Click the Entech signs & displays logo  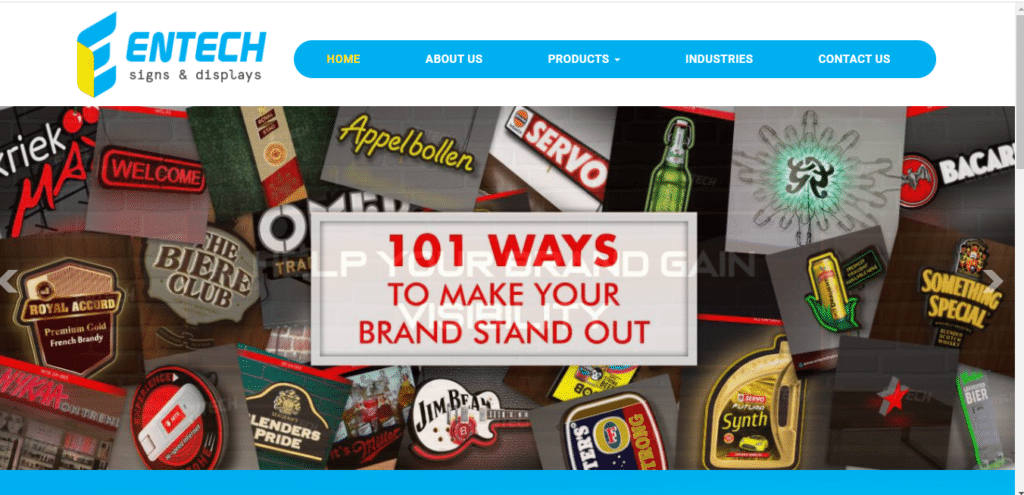tap(171, 55)
